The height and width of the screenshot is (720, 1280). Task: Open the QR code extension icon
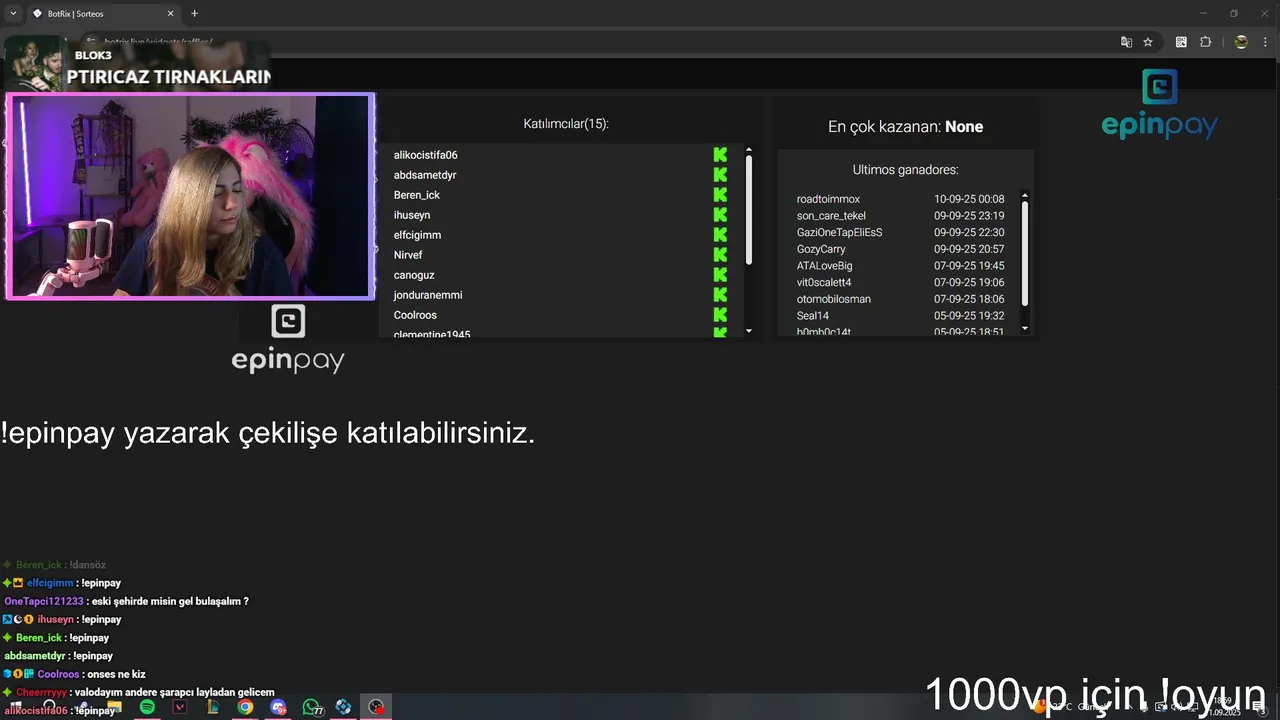click(1181, 42)
